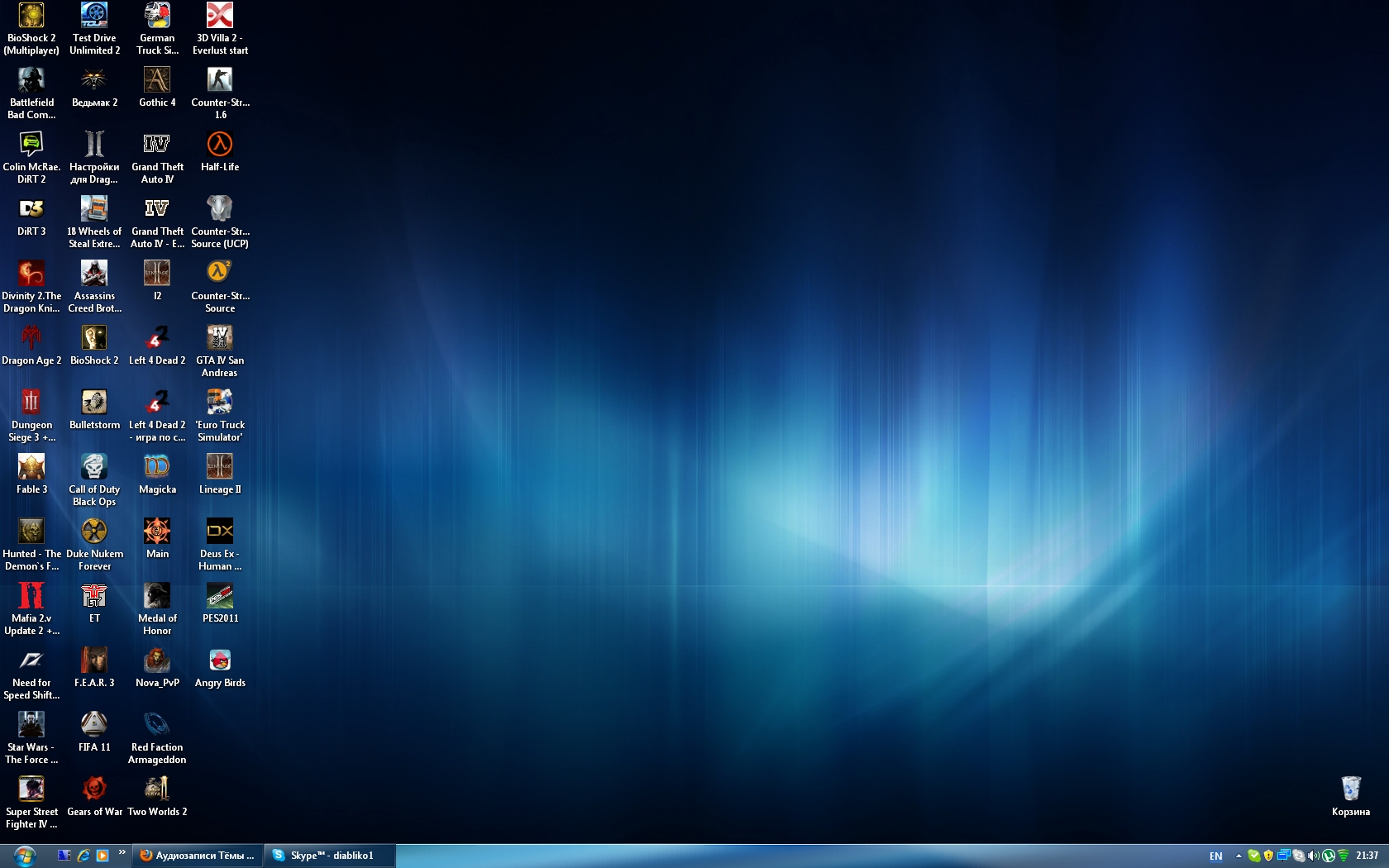Select the Need for Speed Shift icon

point(31,674)
